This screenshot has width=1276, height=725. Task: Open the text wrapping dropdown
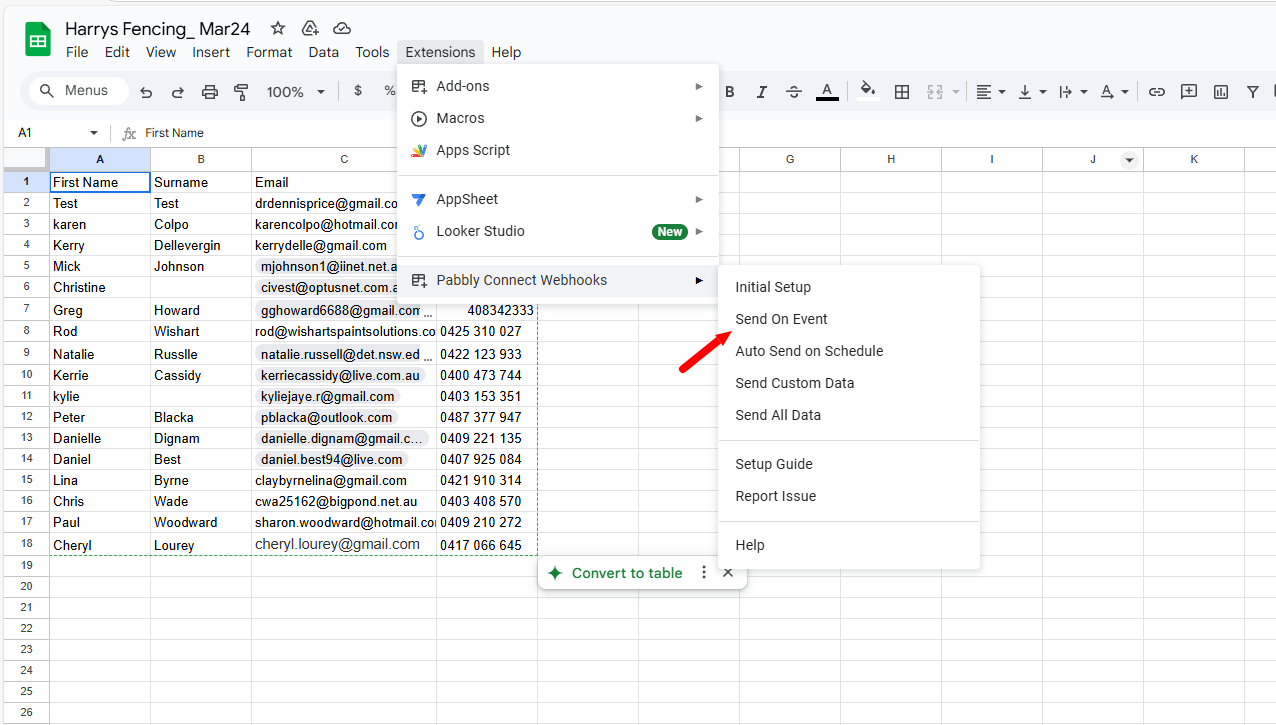1073,92
